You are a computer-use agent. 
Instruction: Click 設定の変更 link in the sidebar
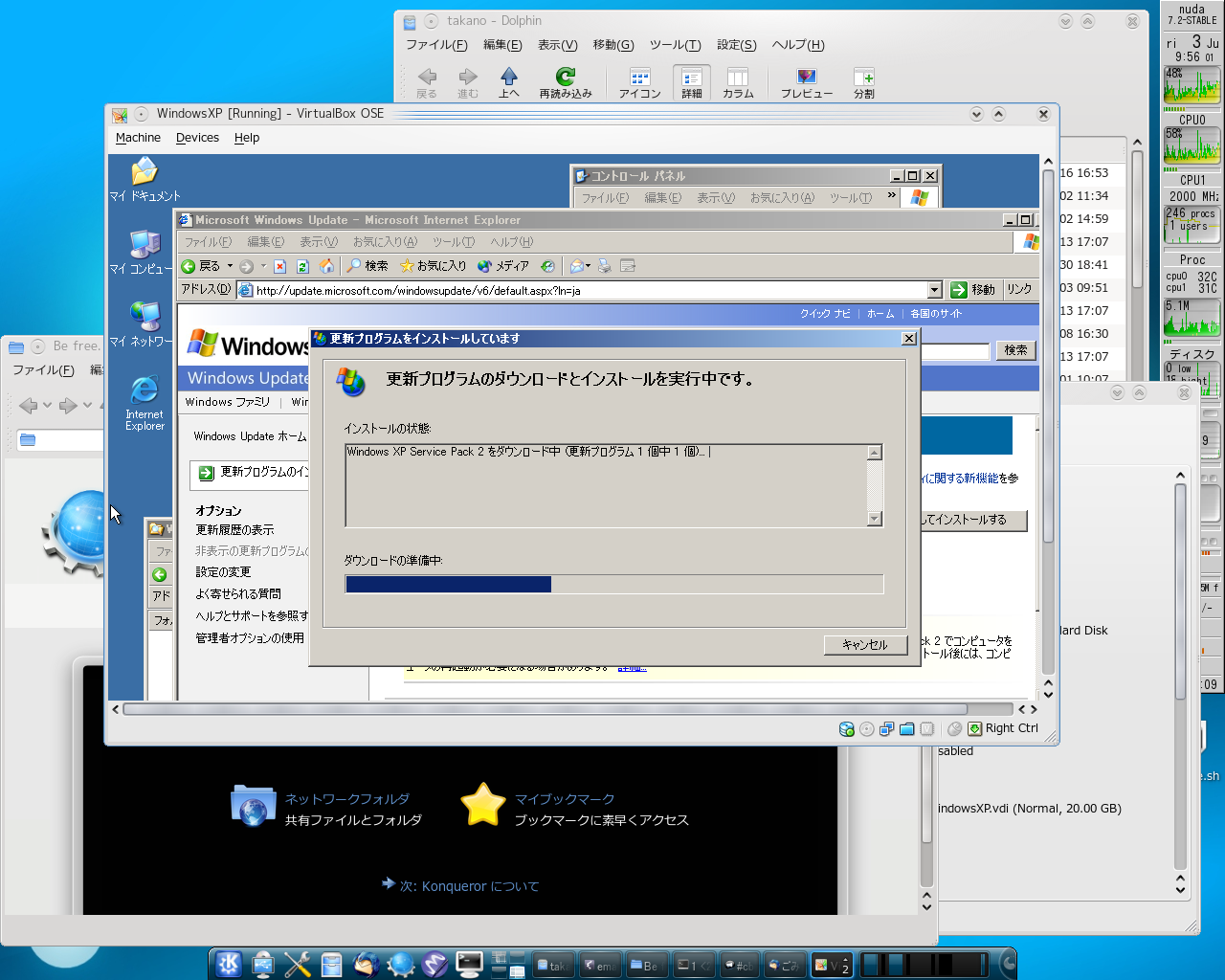coord(223,572)
